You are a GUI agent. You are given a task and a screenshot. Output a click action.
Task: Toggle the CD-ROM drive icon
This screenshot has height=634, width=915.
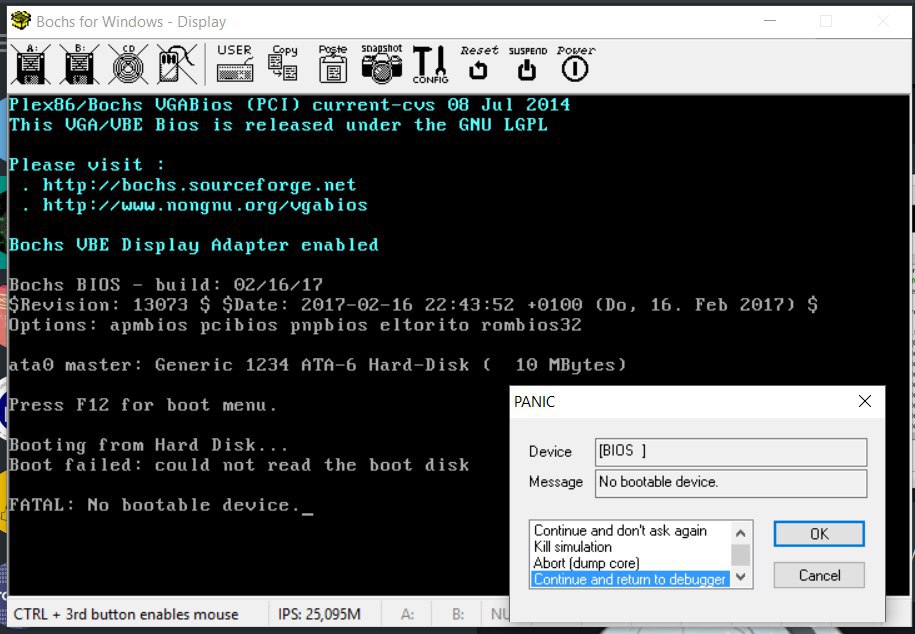[128, 64]
